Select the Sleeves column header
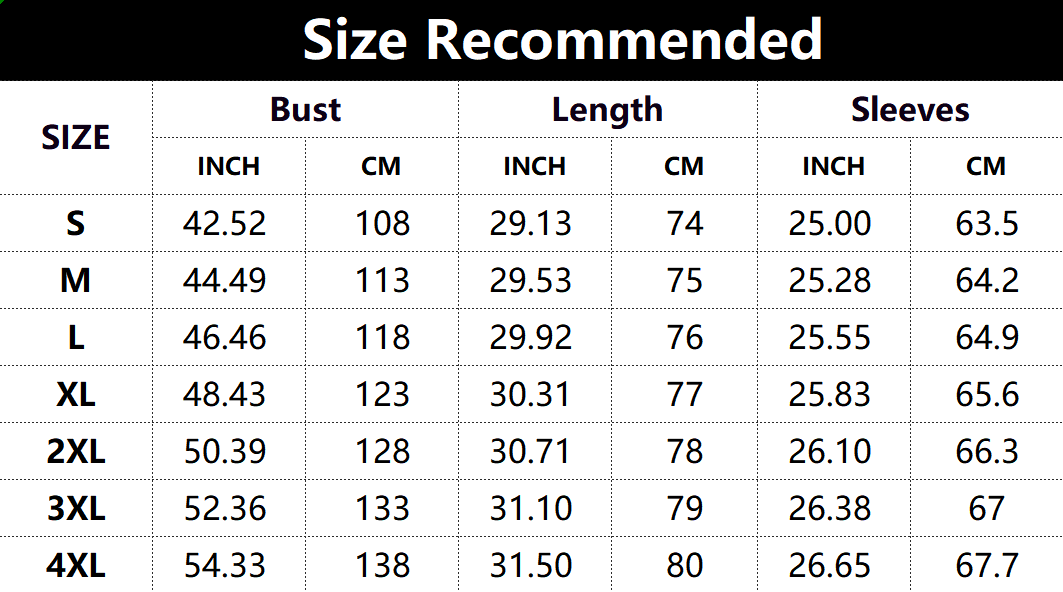 [x=910, y=109]
